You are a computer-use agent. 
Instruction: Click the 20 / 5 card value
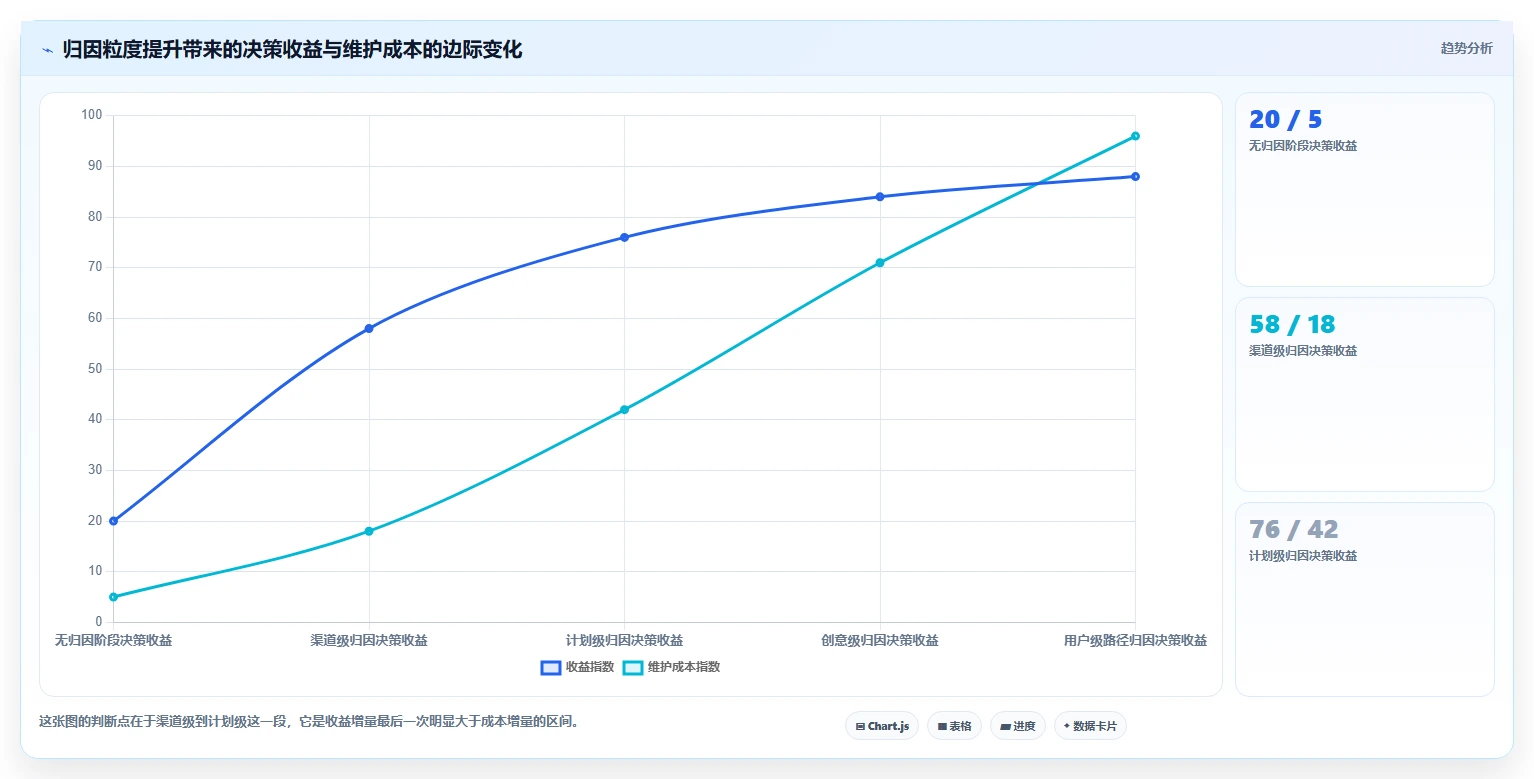(x=1285, y=120)
